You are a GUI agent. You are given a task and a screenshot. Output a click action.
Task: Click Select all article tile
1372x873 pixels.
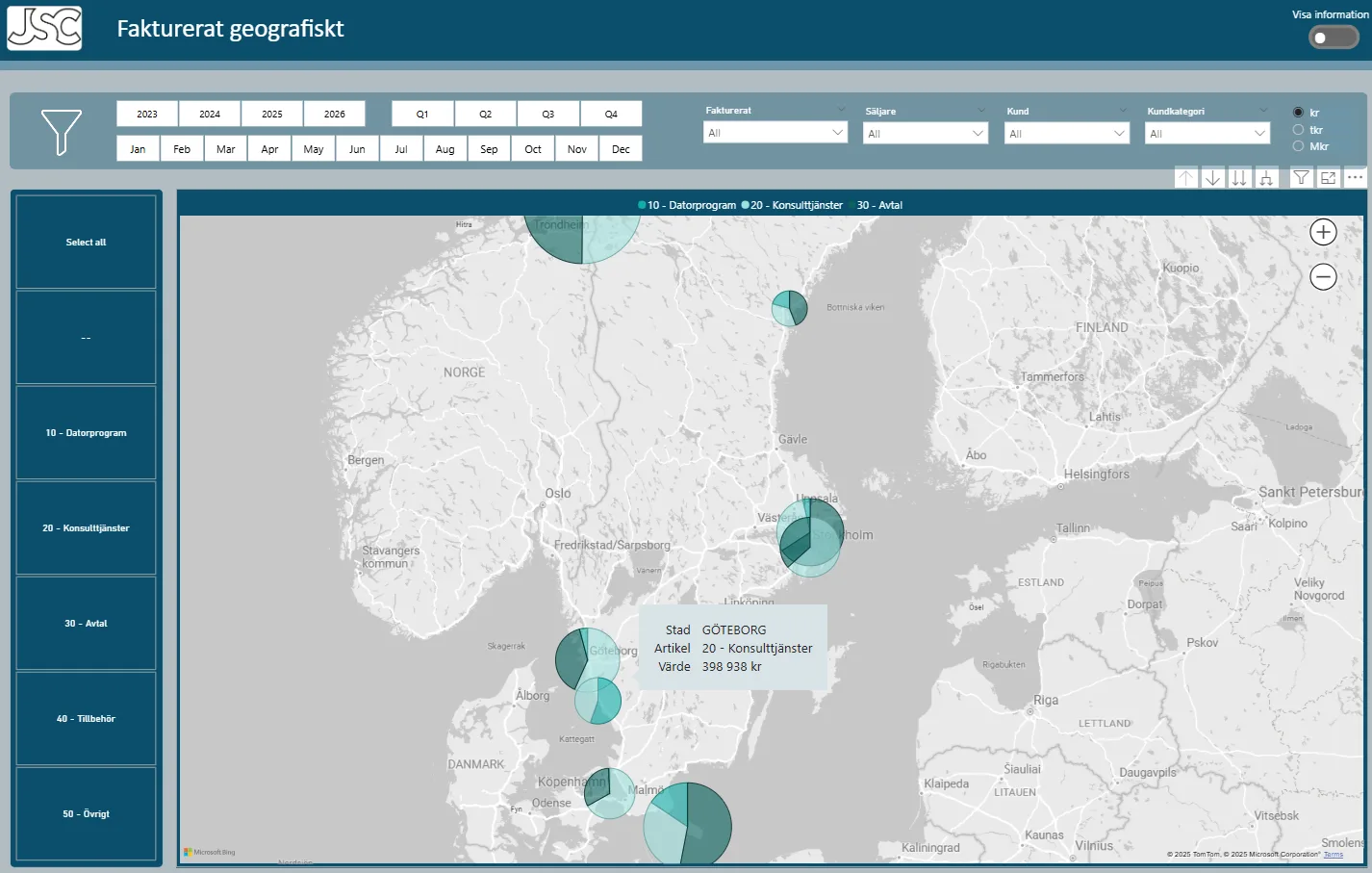click(x=86, y=242)
